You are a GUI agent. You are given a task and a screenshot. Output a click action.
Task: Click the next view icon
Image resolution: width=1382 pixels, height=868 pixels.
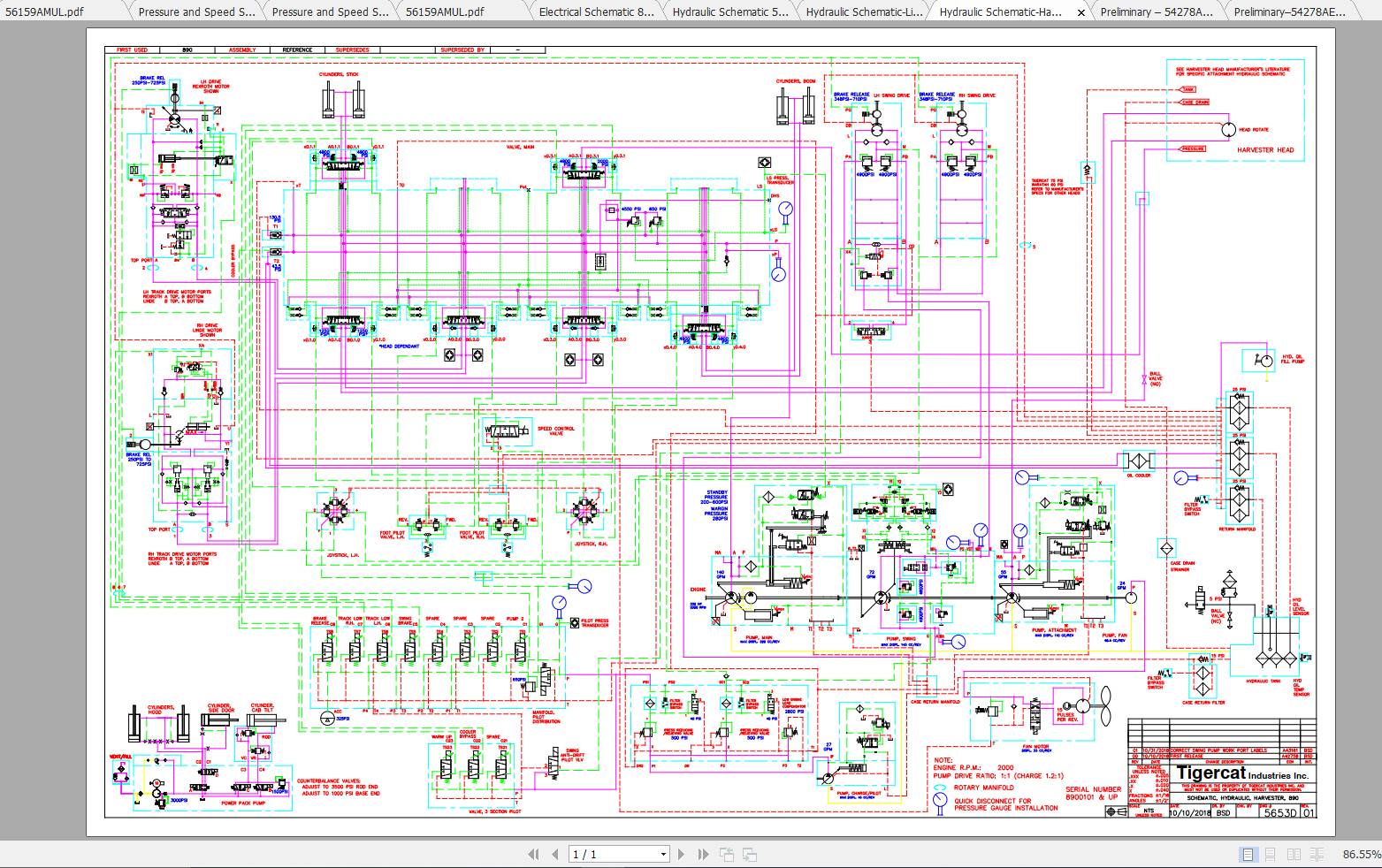point(749,855)
